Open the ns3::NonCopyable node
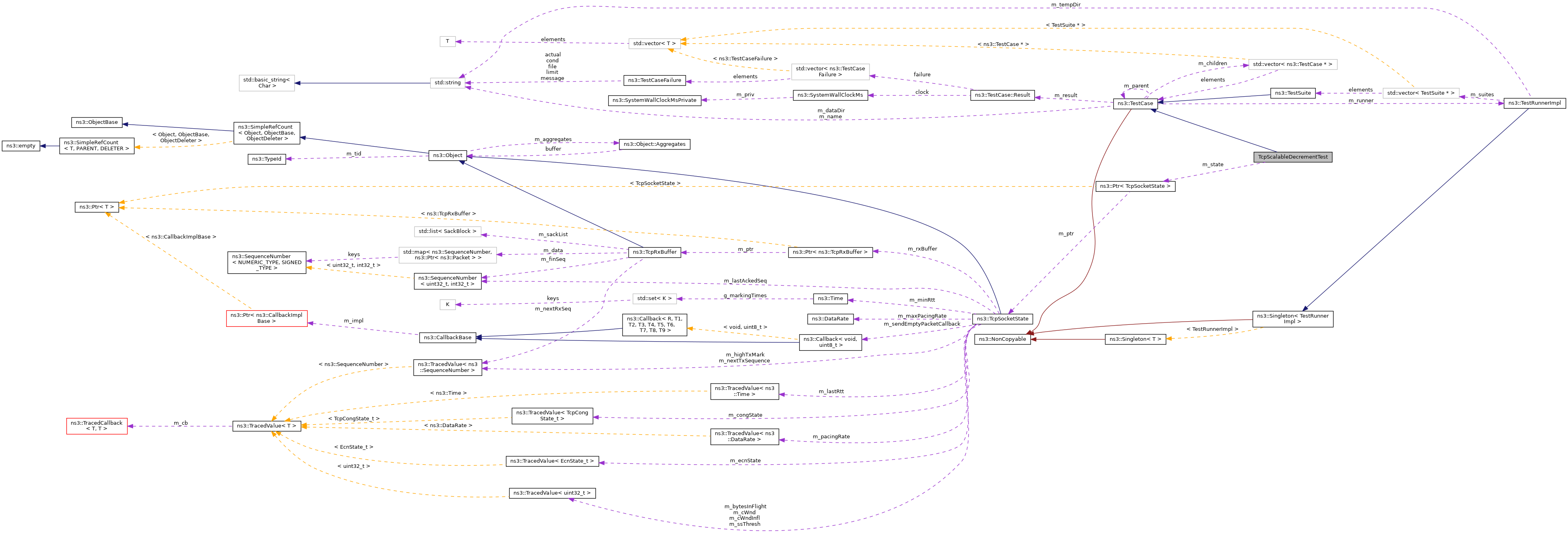The image size is (1568, 533). click(1003, 340)
